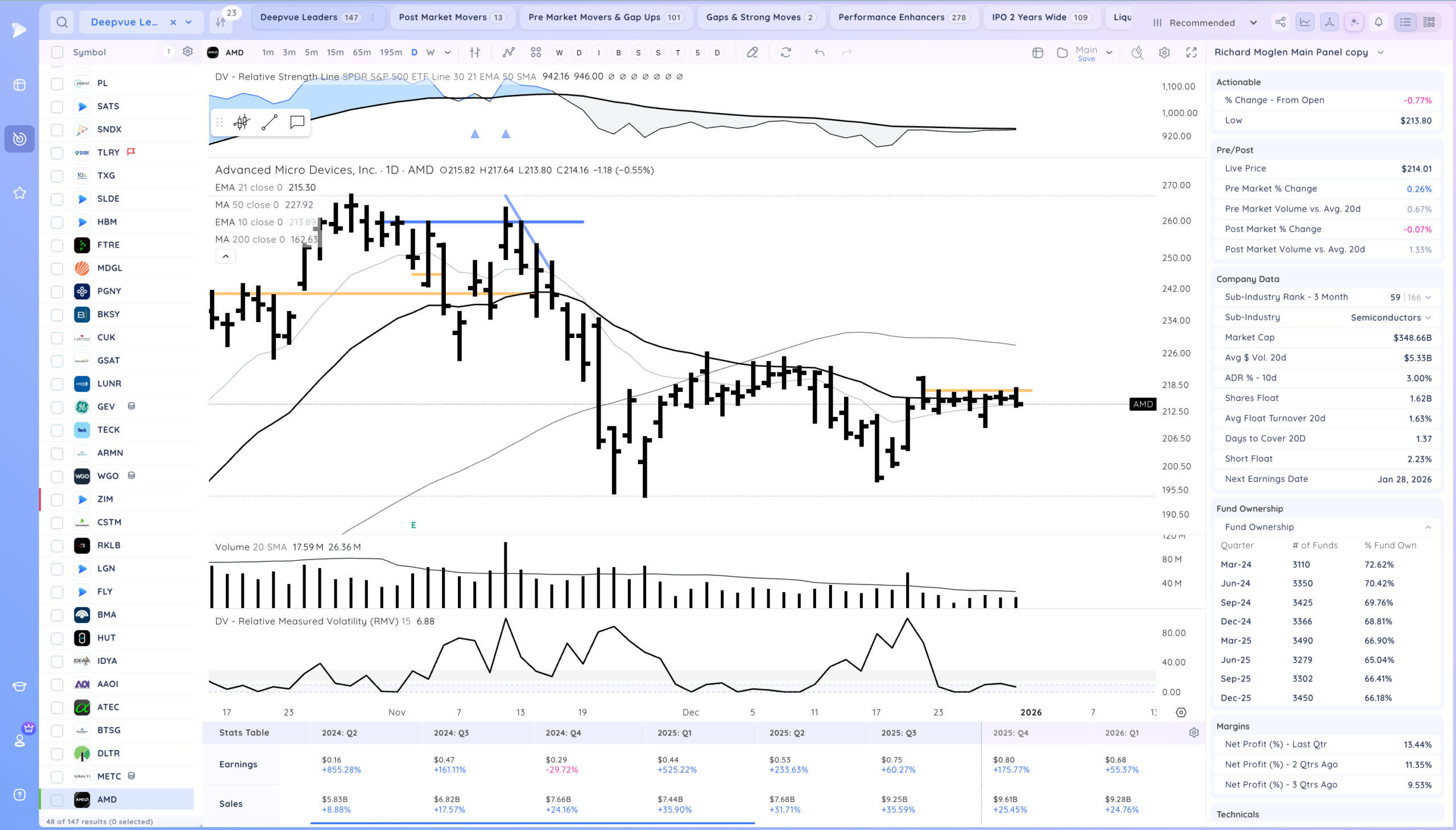Click the alerts bell icon

[x=1379, y=22]
